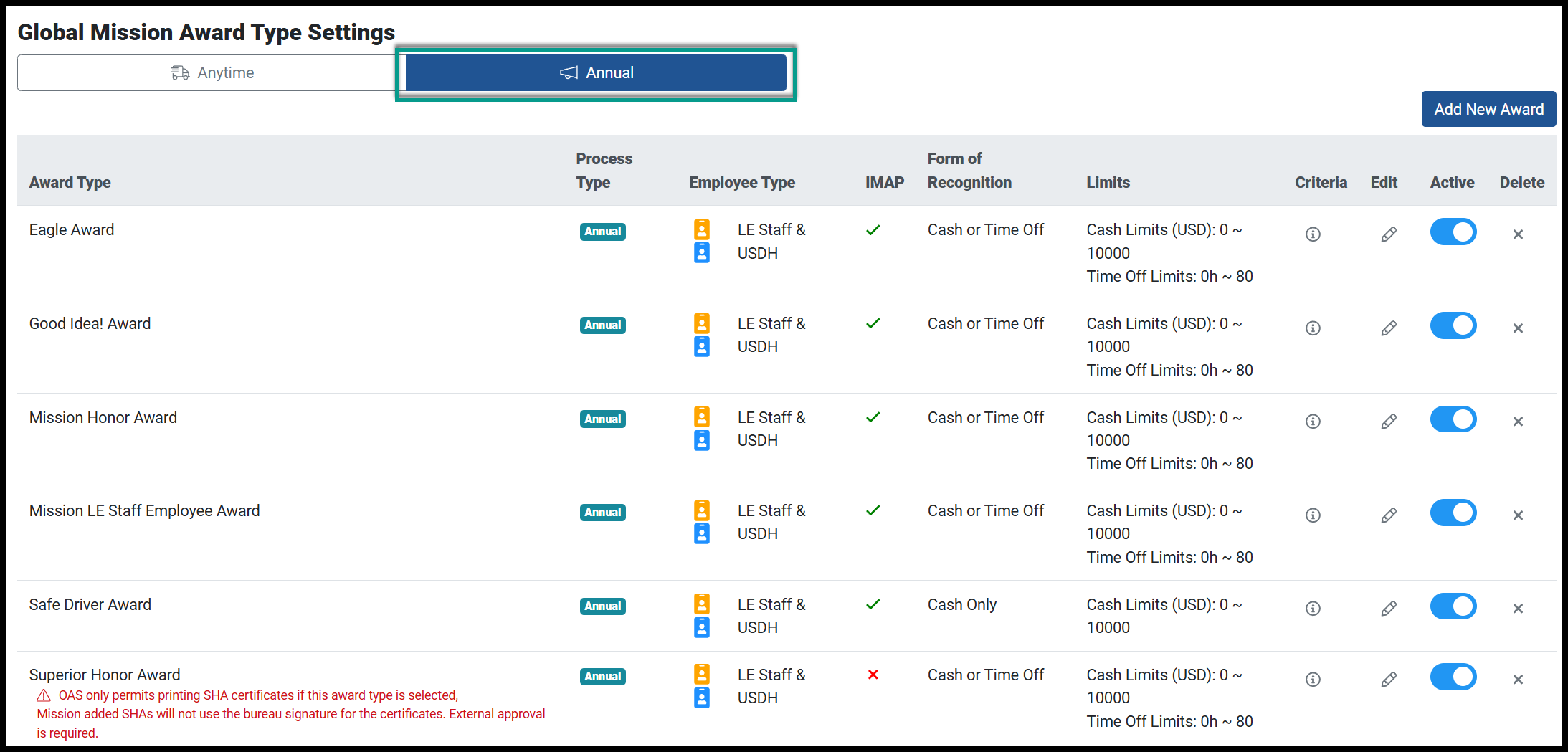This screenshot has width=1568, height=752.
Task: Delete the Eagle Award
Action: tap(1518, 234)
